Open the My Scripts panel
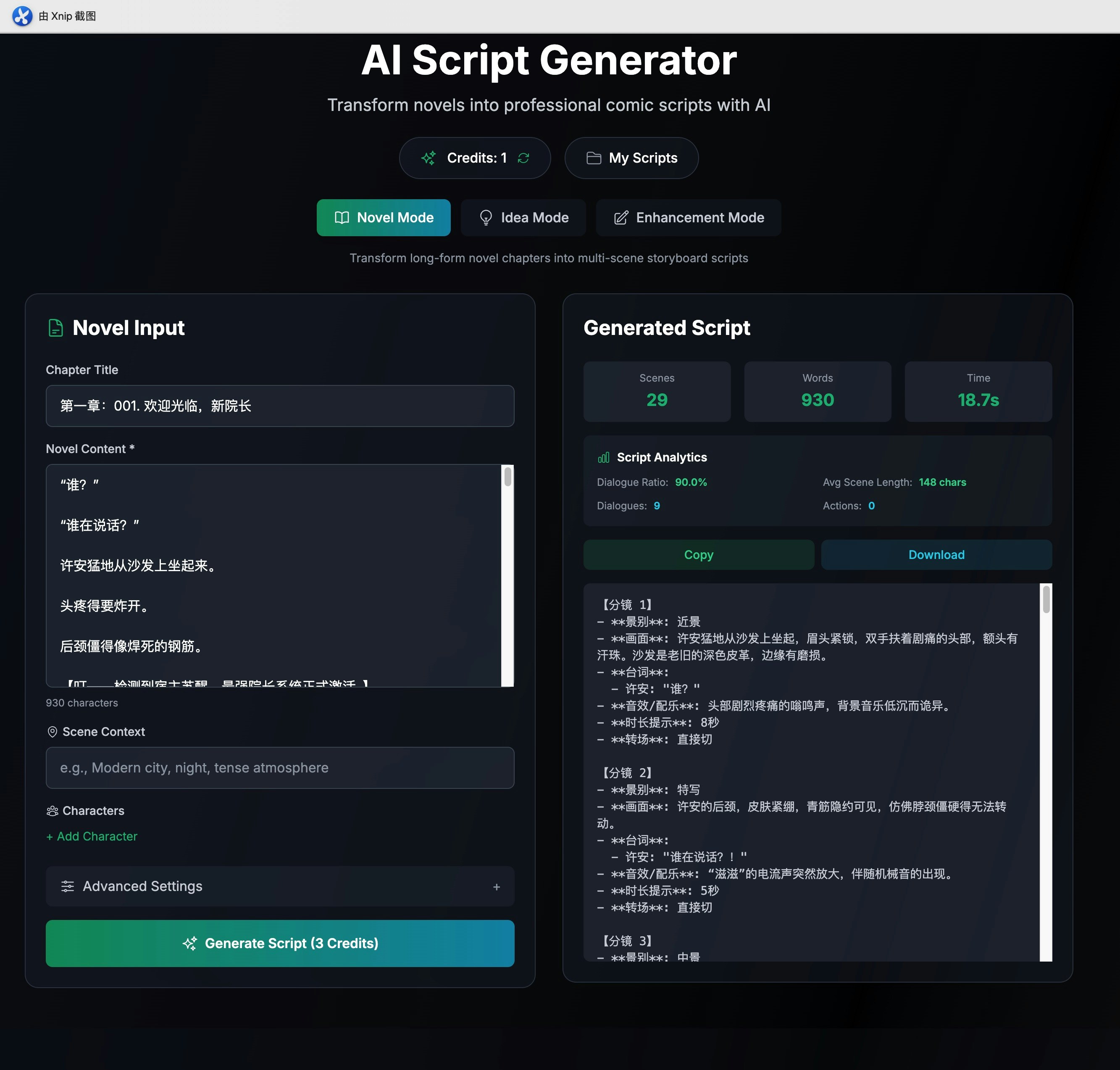Image resolution: width=1120 pixels, height=1070 pixels. pyautogui.click(x=631, y=158)
